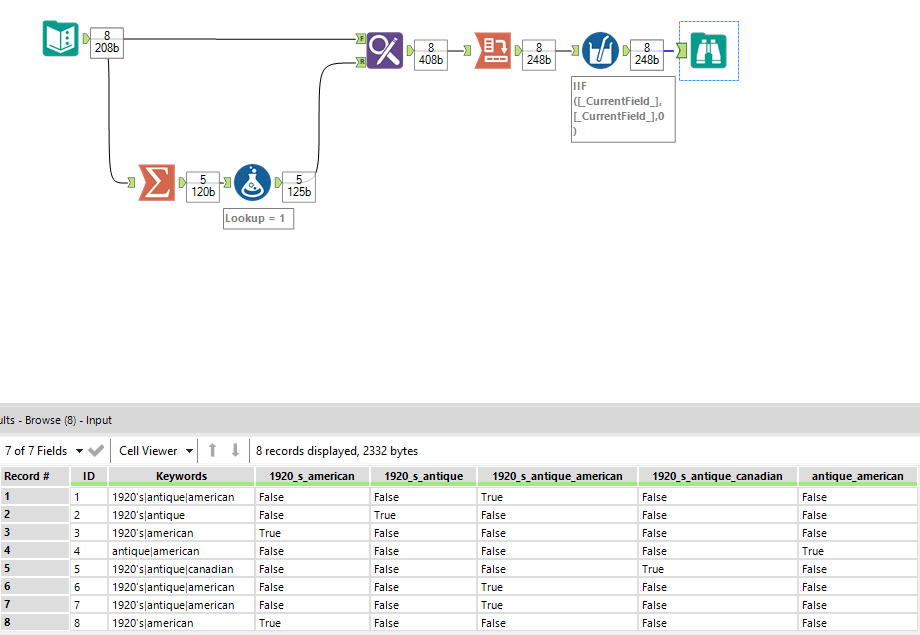Click the Keywords cell '1920's|antique|canadian'
Image resolution: width=920 pixels, height=635 pixels.
click(x=181, y=569)
